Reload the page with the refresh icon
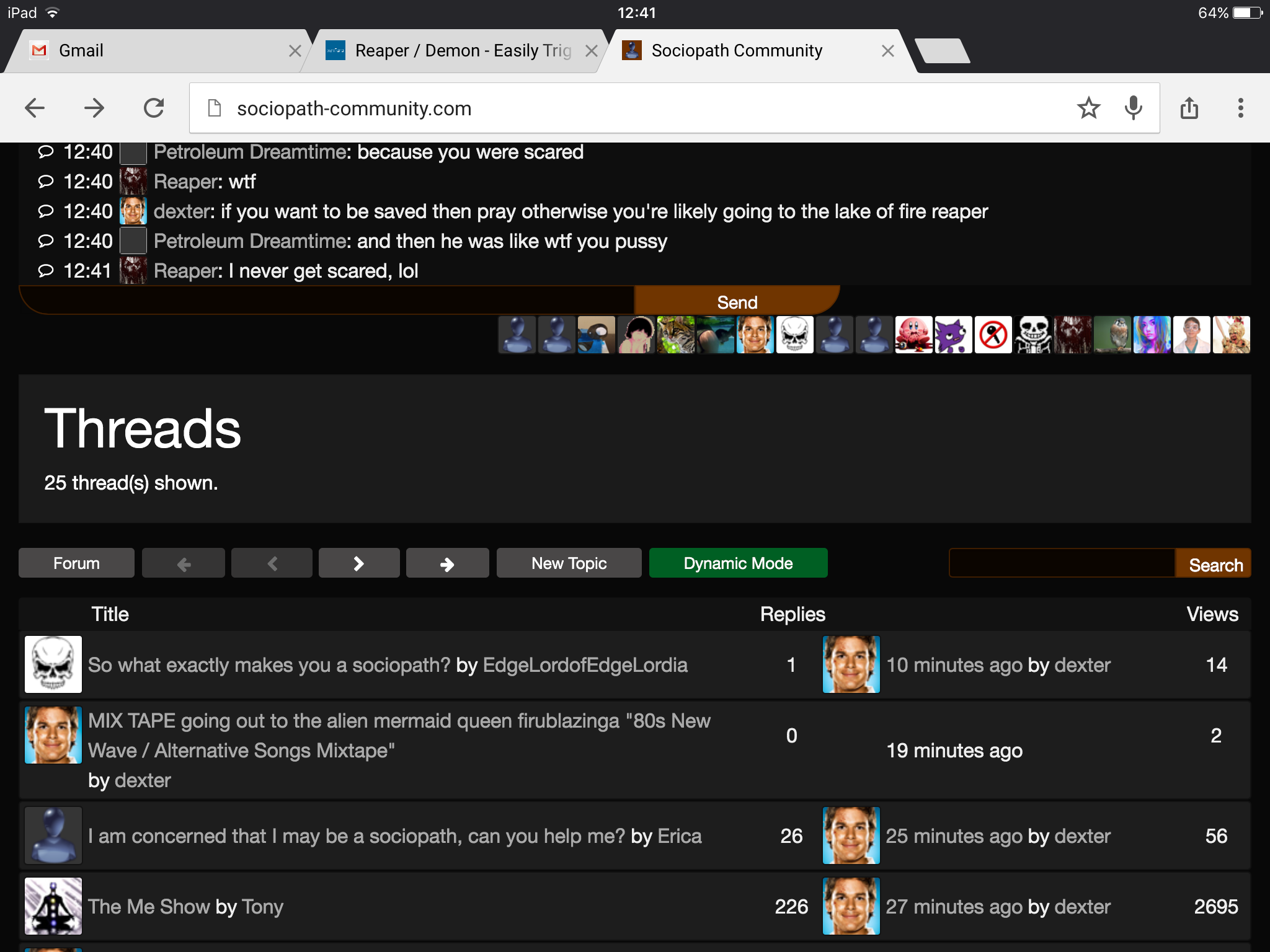This screenshot has height=952, width=1270. (154, 108)
